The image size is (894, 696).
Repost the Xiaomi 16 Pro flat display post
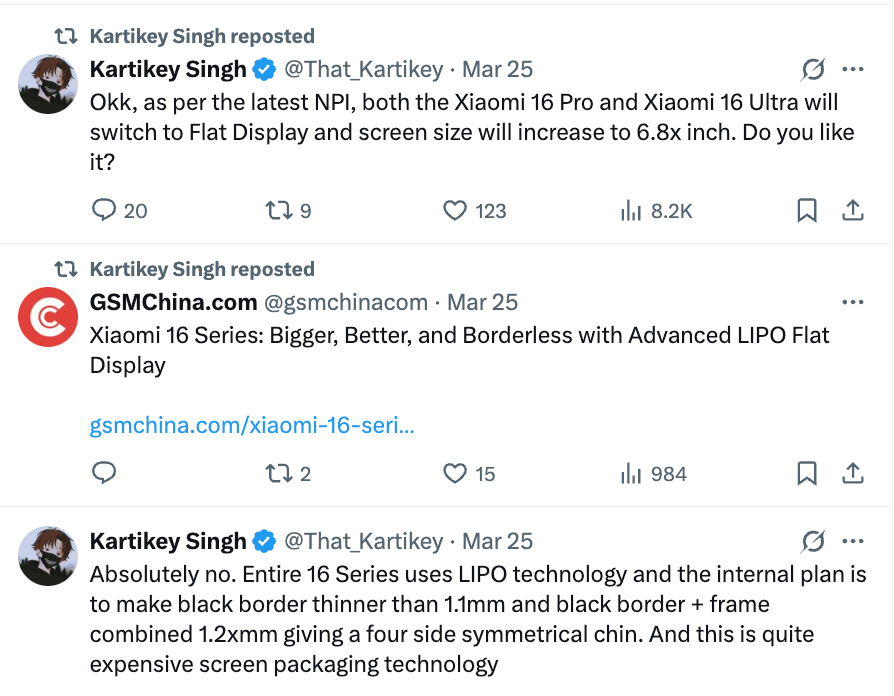click(x=277, y=211)
